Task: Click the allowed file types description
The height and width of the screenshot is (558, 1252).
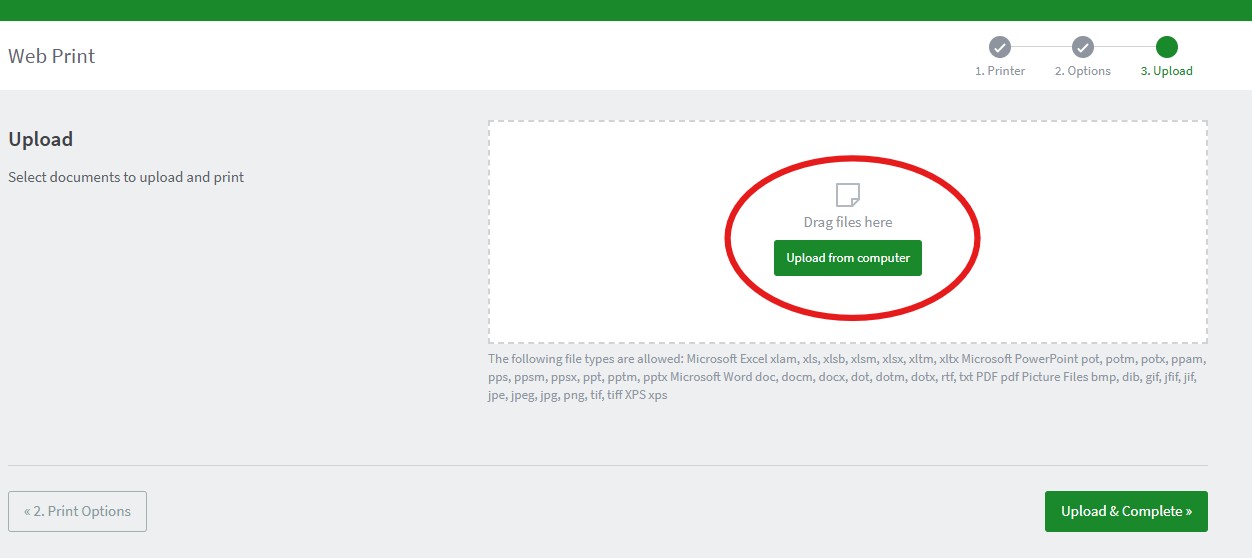Action: (x=848, y=377)
